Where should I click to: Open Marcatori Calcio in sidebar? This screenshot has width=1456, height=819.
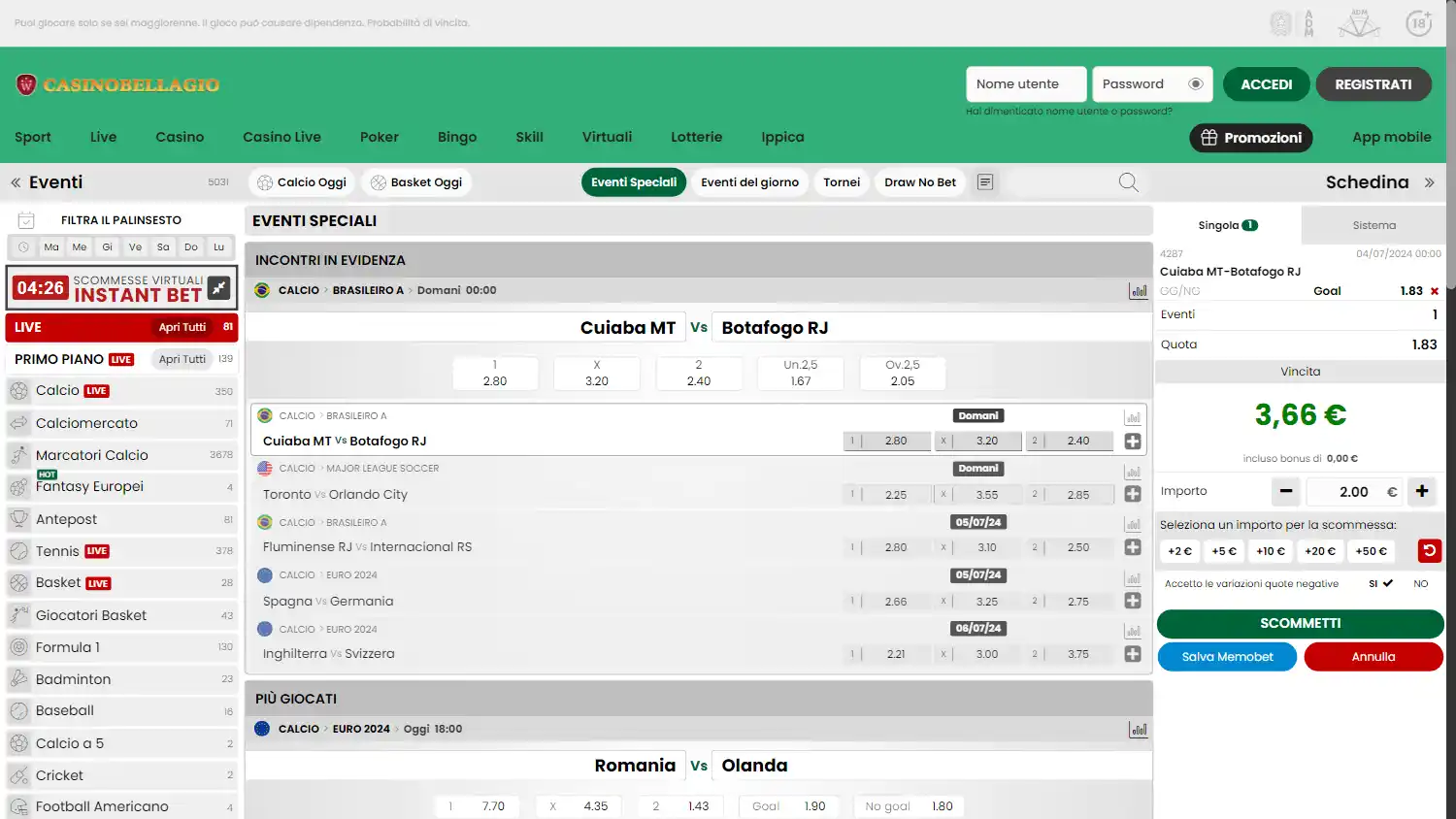coord(121,455)
